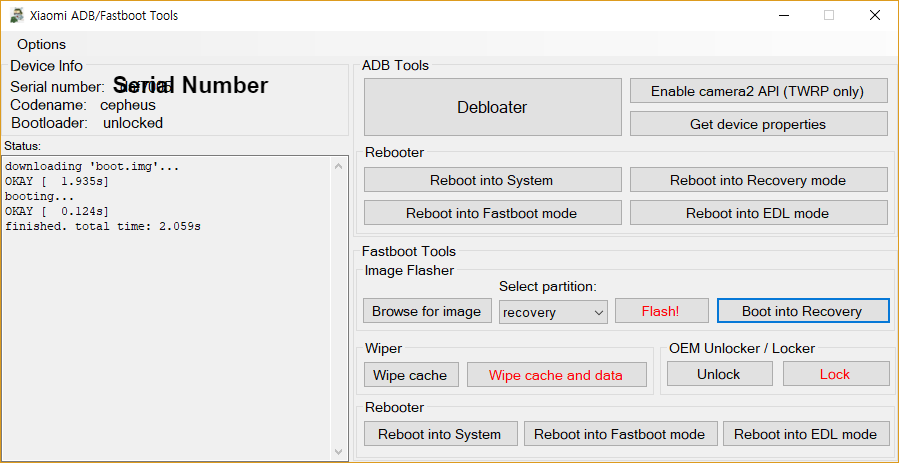Enable camera2 API (TWRP only)
Image resolution: width=899 pixels, height=463 pixels.
(759, 91)
